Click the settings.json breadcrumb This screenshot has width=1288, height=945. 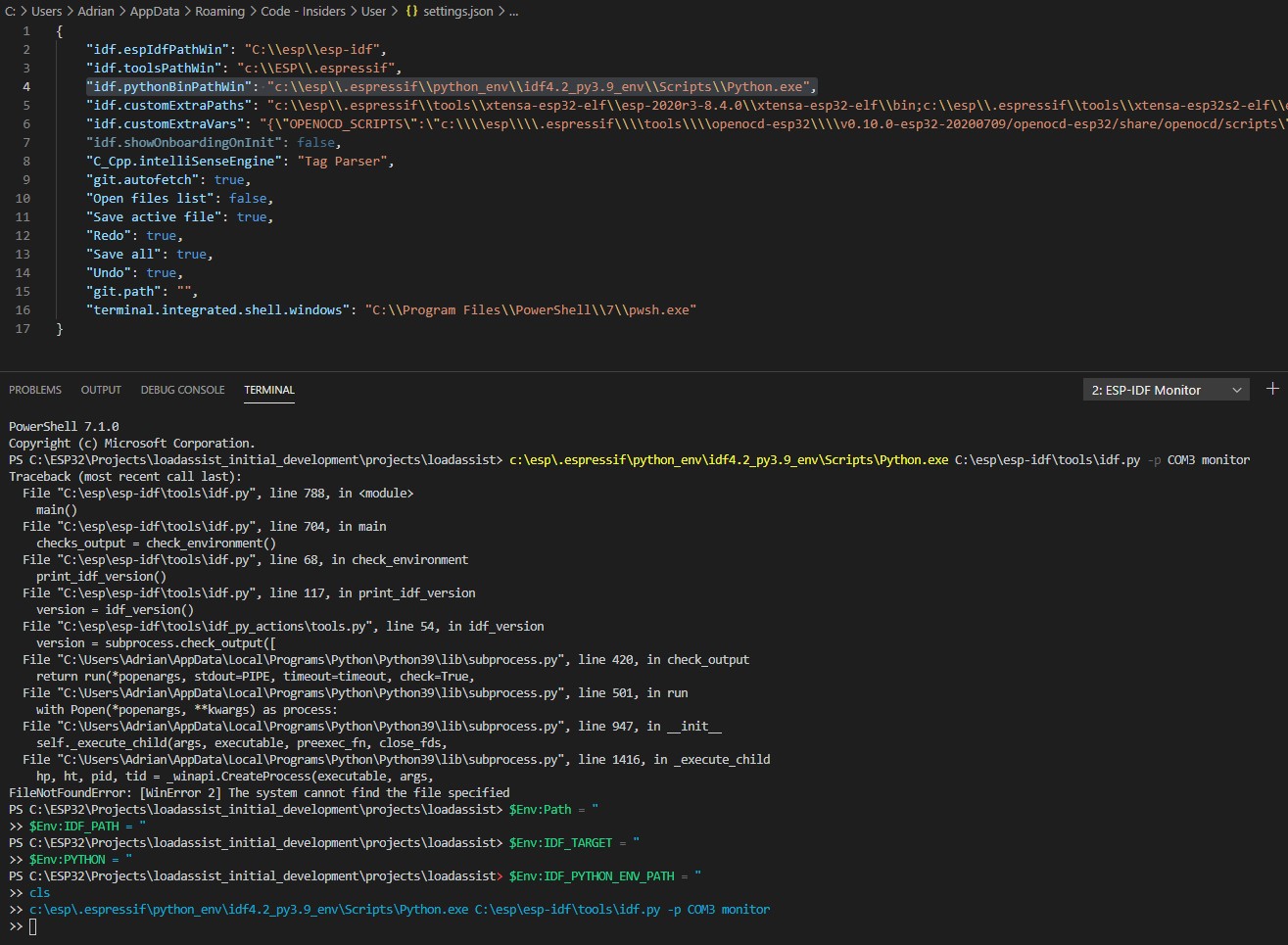tap(458, 11)
